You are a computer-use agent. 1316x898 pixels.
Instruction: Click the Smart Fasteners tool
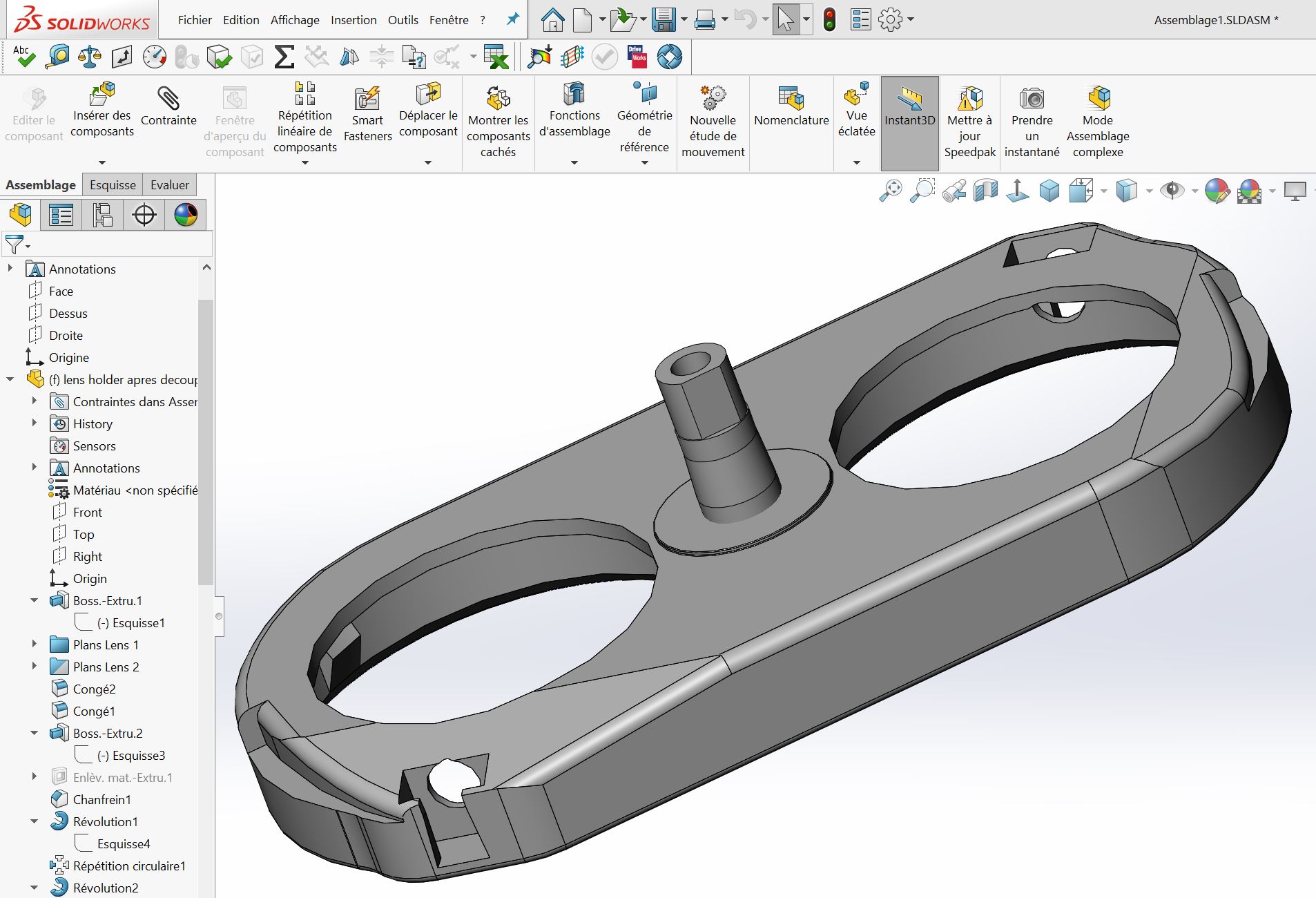pyautogui.click(x=367, y=114)
